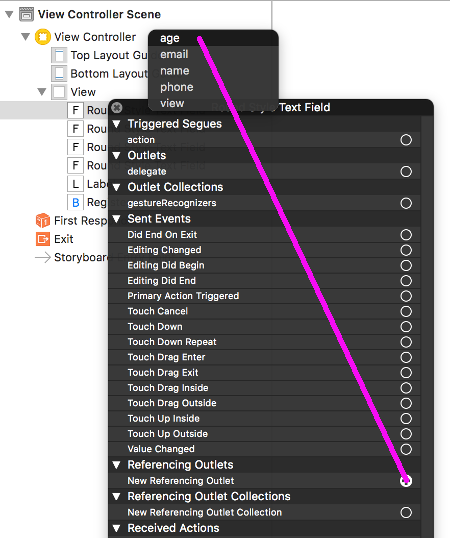Click the Touch Up Inside connection circle
The height and width of the screenshot is (538, 450).
point(406,419)
